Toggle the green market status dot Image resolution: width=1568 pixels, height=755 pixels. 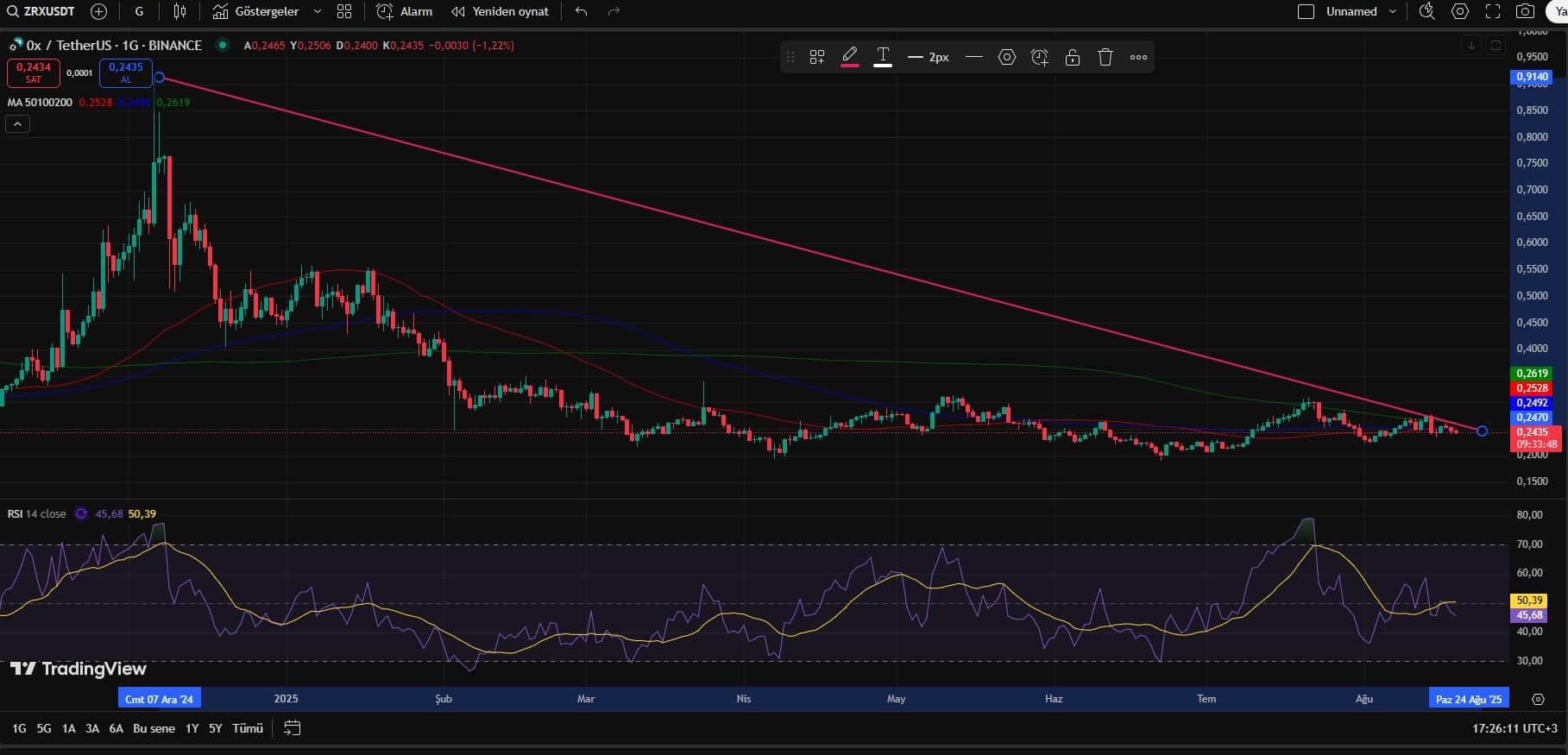point(223,45)
